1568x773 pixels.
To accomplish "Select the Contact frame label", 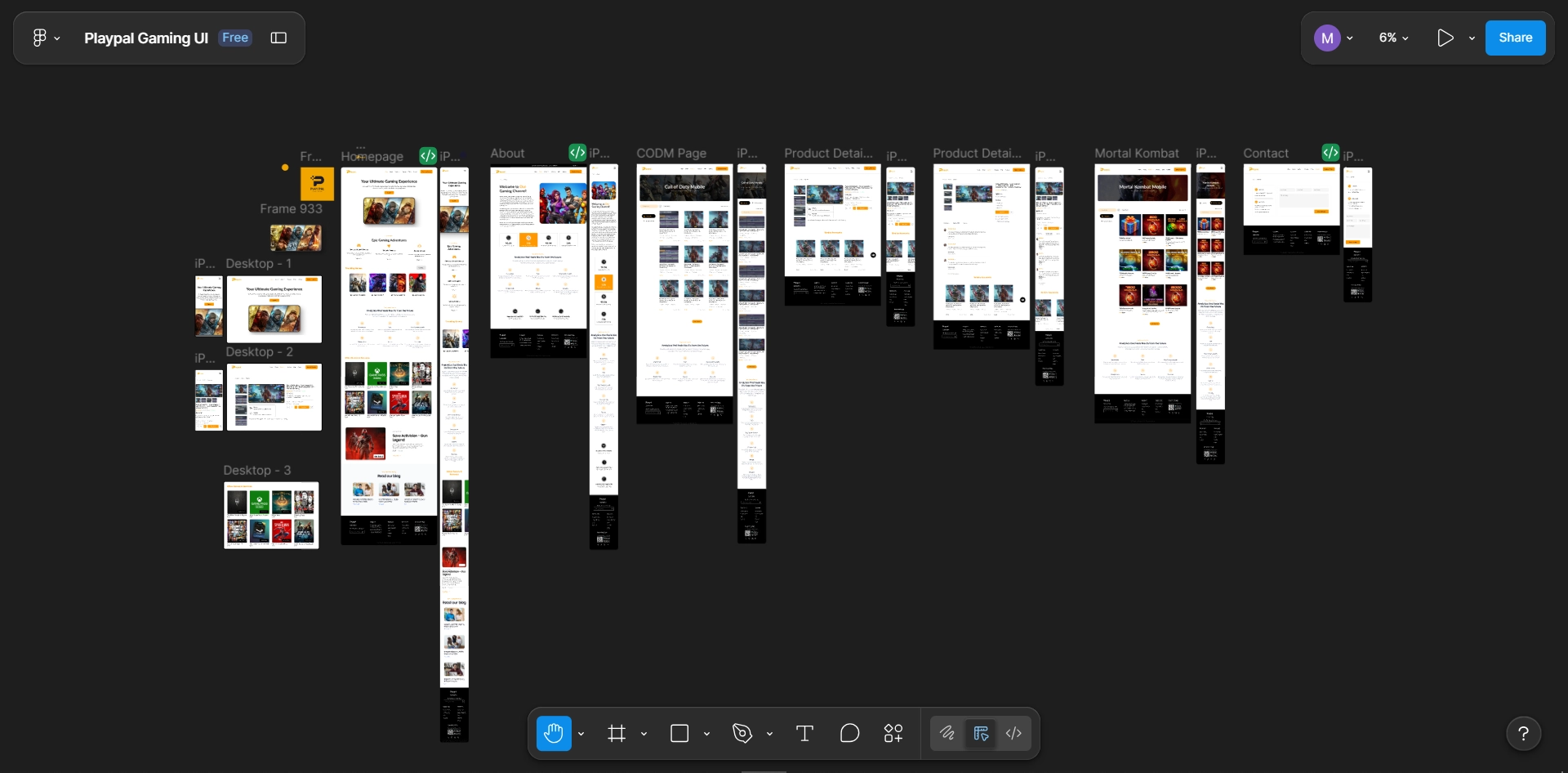I will (1266, 153).
